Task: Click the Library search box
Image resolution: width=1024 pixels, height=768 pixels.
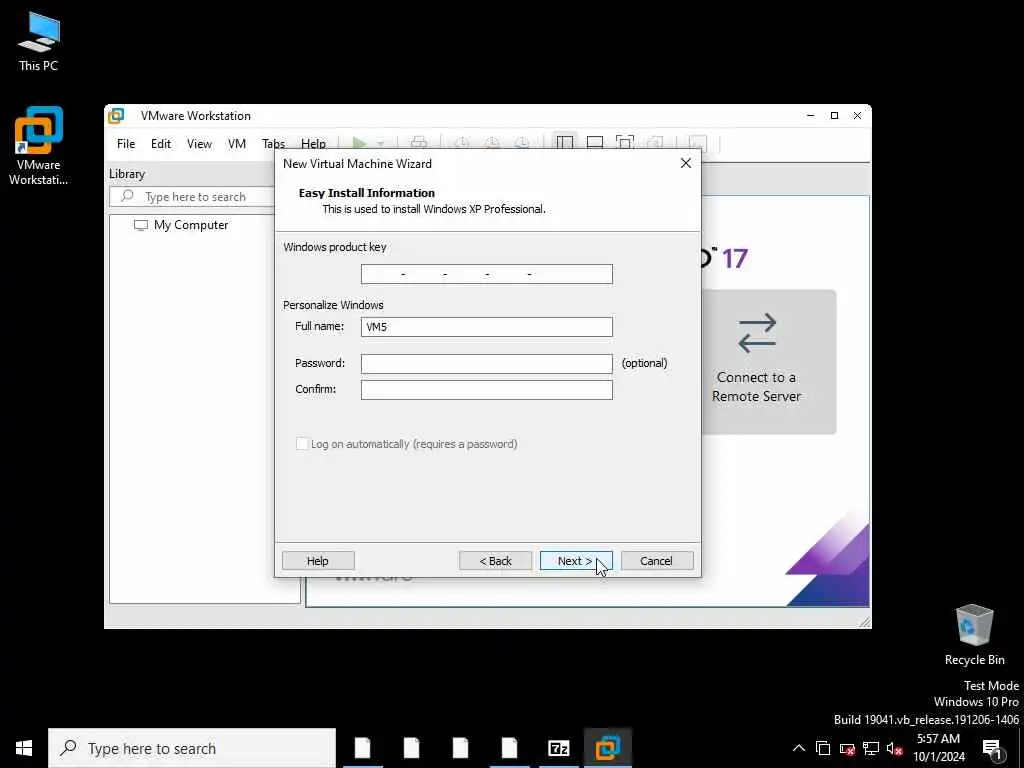Action: click(x=192, y=197)
